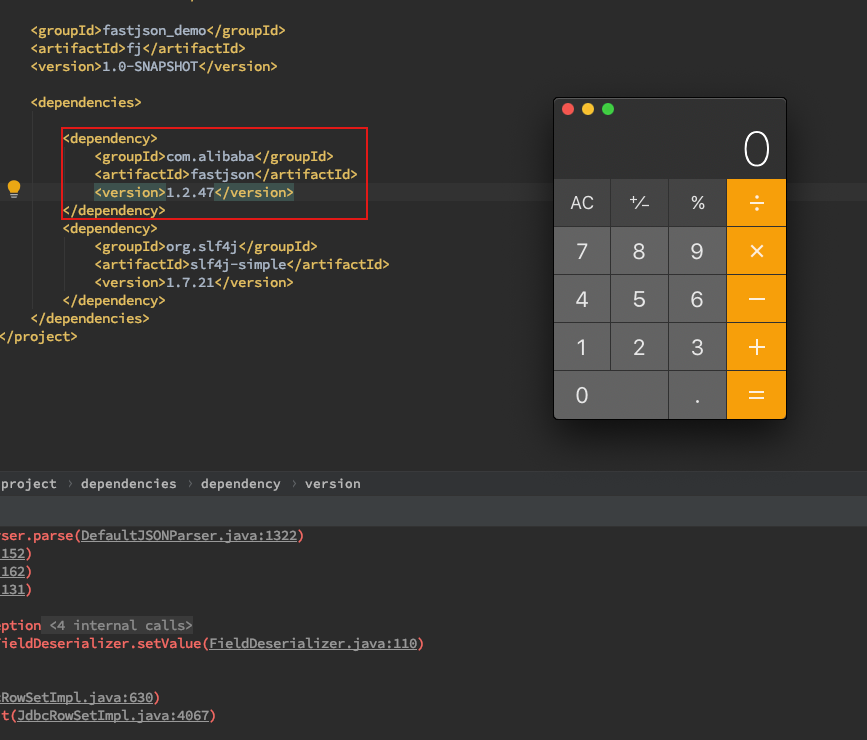Click the slf4j version 1.7.21 text
867x740 pixels.
pyautogui.click(x=190, y=283)
